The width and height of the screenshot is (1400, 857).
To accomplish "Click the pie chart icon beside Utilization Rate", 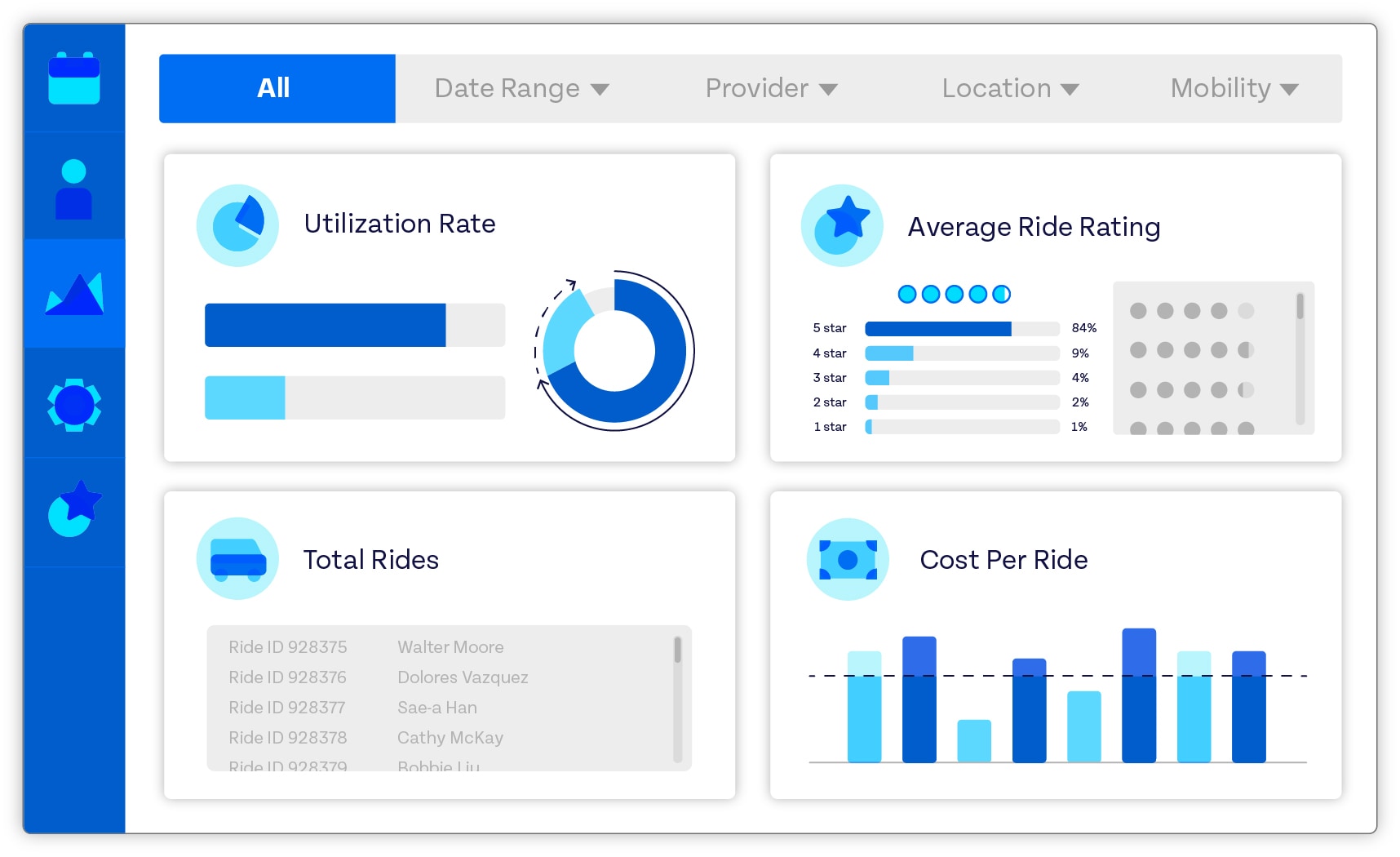I will click(237, 224).
